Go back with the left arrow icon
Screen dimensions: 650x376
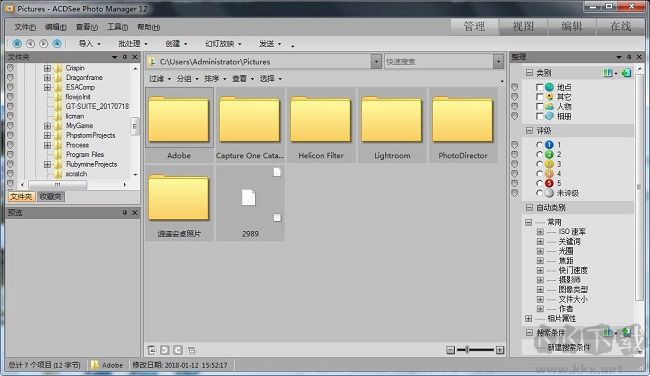(x=30, y=43)
